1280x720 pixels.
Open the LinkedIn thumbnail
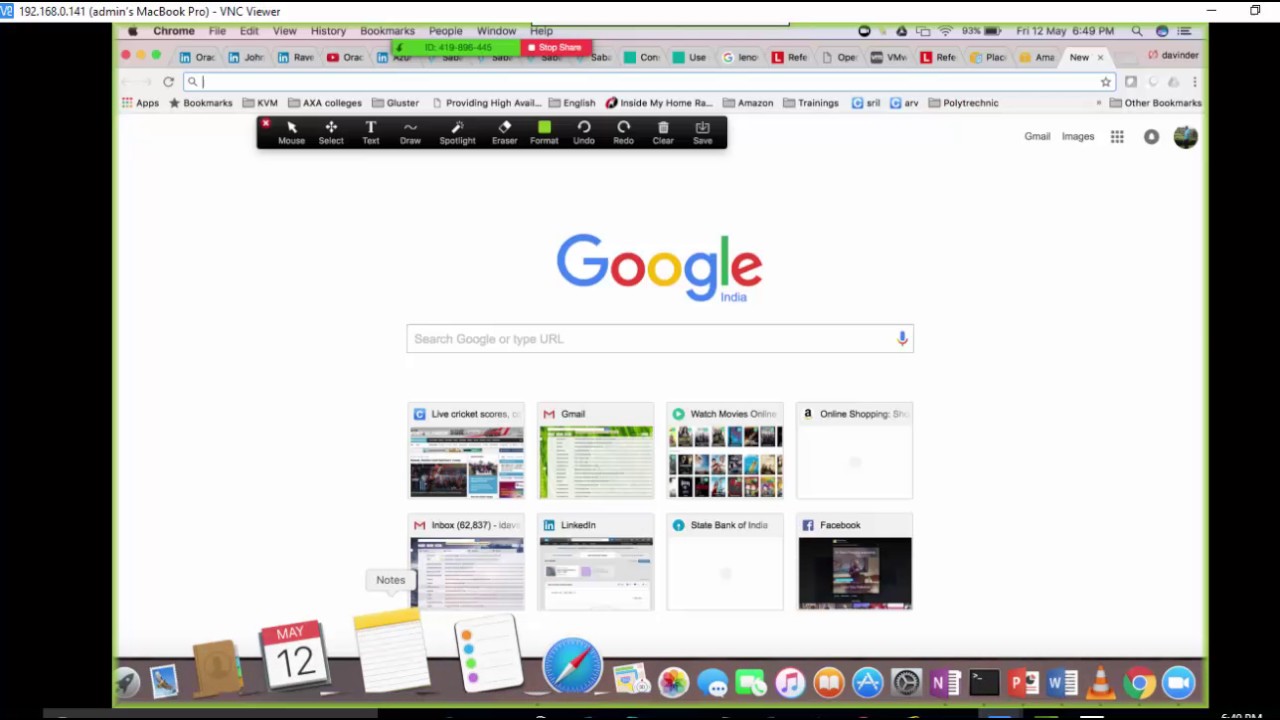click(x=596, y=562)
